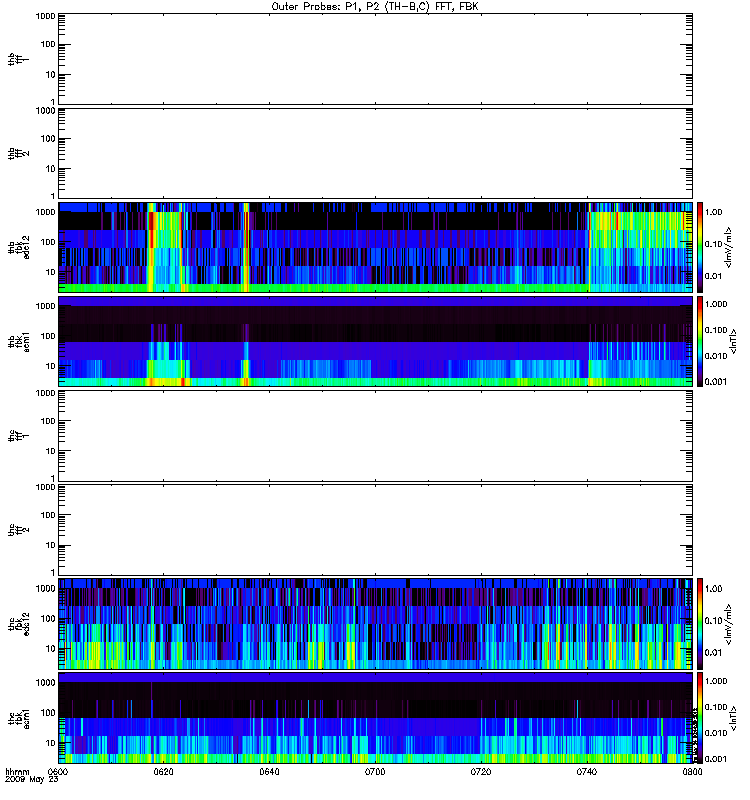Click the 1000 y-axis tick of thc fbk edc12
This screenshot has width=750, height=800.
point(45,589)
